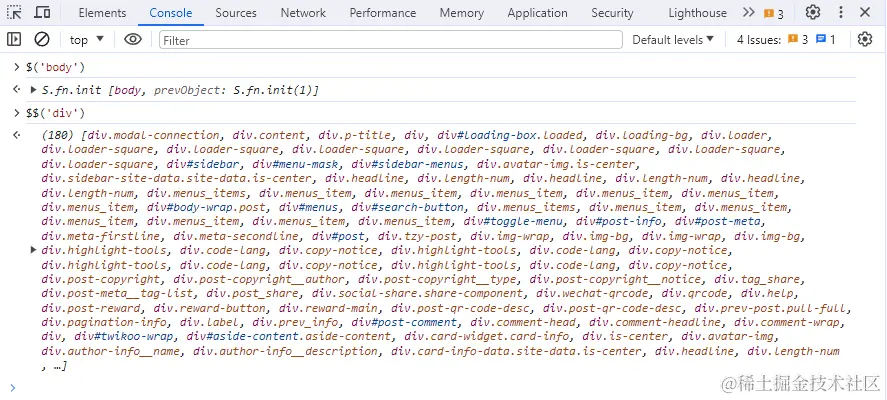
Task: Click div#menu-mask in the output
Action: pyautogui.click(x=295, y=164)
